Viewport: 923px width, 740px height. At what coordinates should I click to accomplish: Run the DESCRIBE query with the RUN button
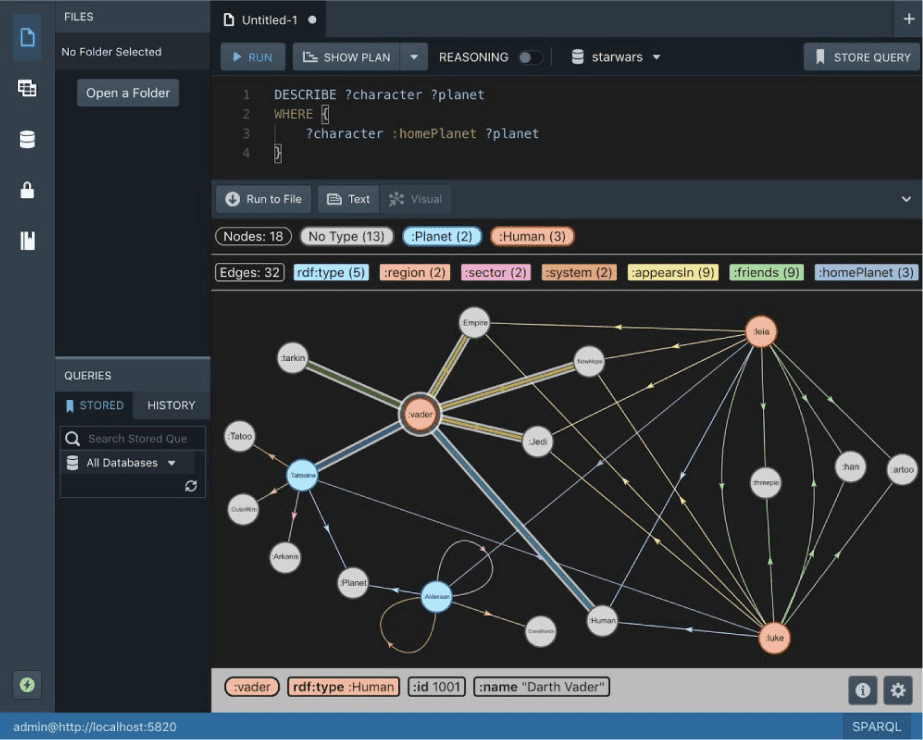[252, 57]
